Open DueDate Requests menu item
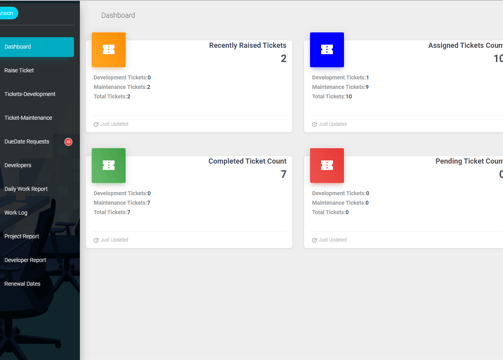Viewport: 503px width, 360px height. (x=27, y=142)
